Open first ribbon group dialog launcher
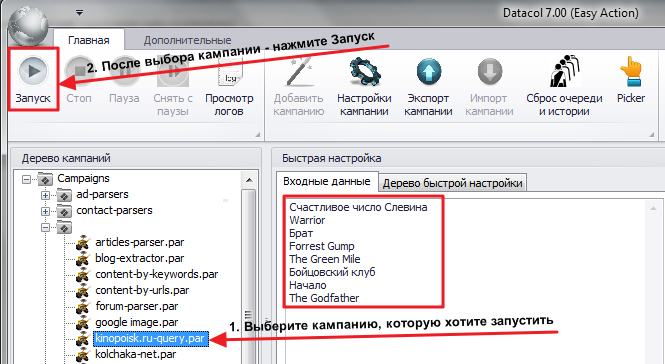Image resolution: width=665 pixels, height=364 pixels. pyautogui.click(x=257, y=134)
